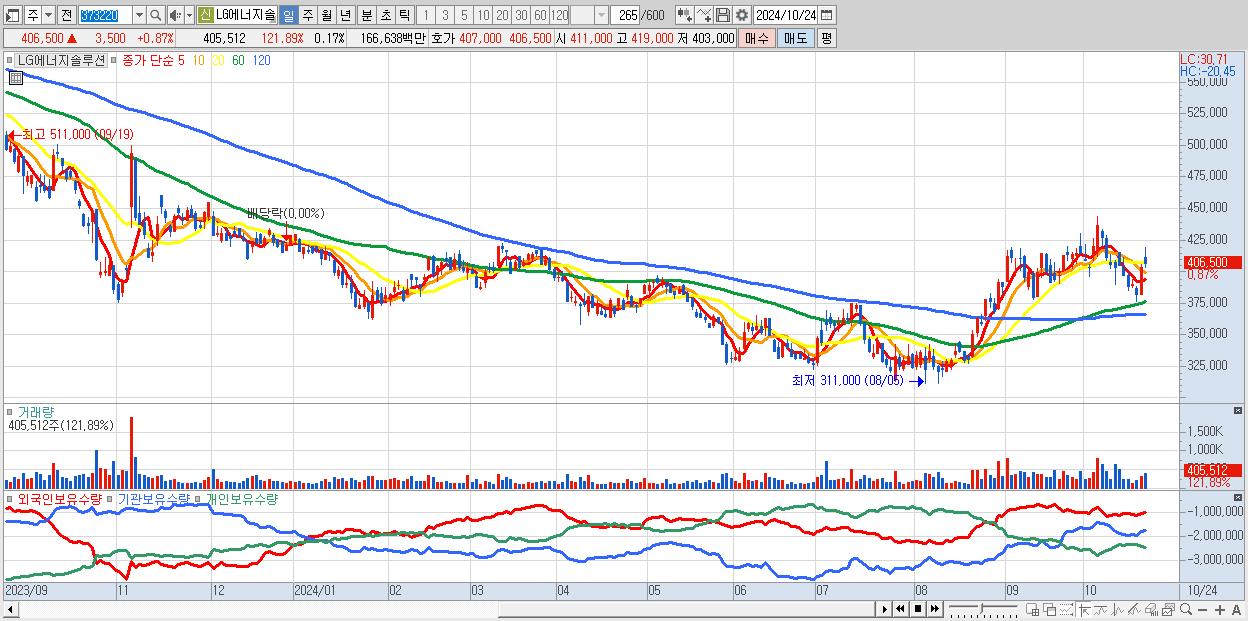The image size is (1248, 621).
Task: Select the 3 interval button
Action: (x=445, y=16)
